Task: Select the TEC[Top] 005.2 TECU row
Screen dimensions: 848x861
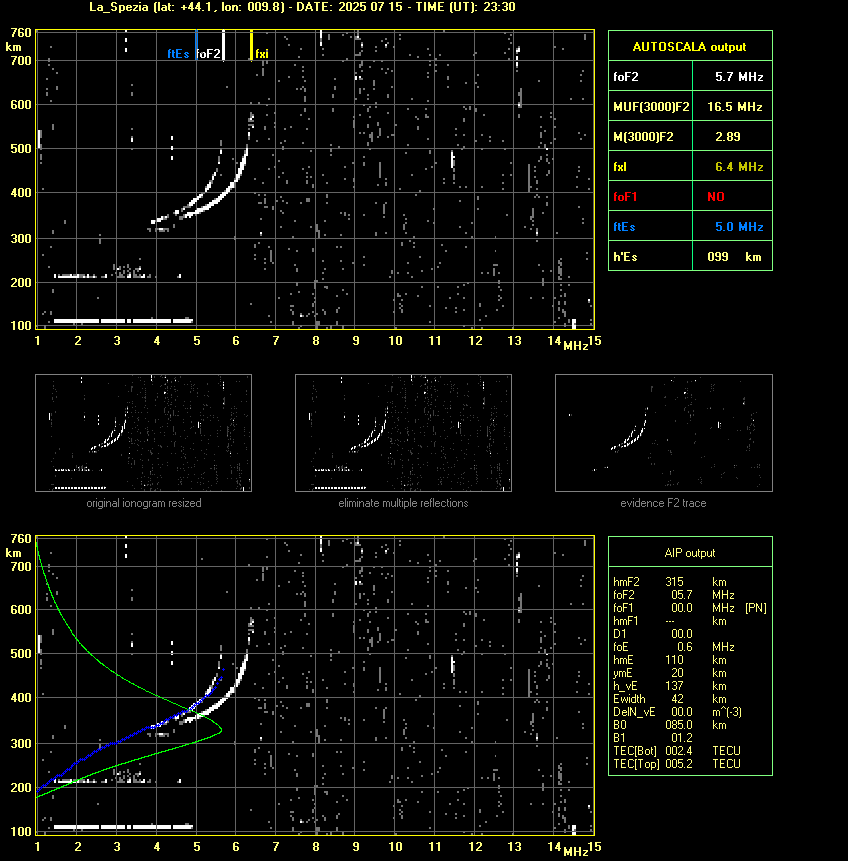Action: click(x=677, y=764)
